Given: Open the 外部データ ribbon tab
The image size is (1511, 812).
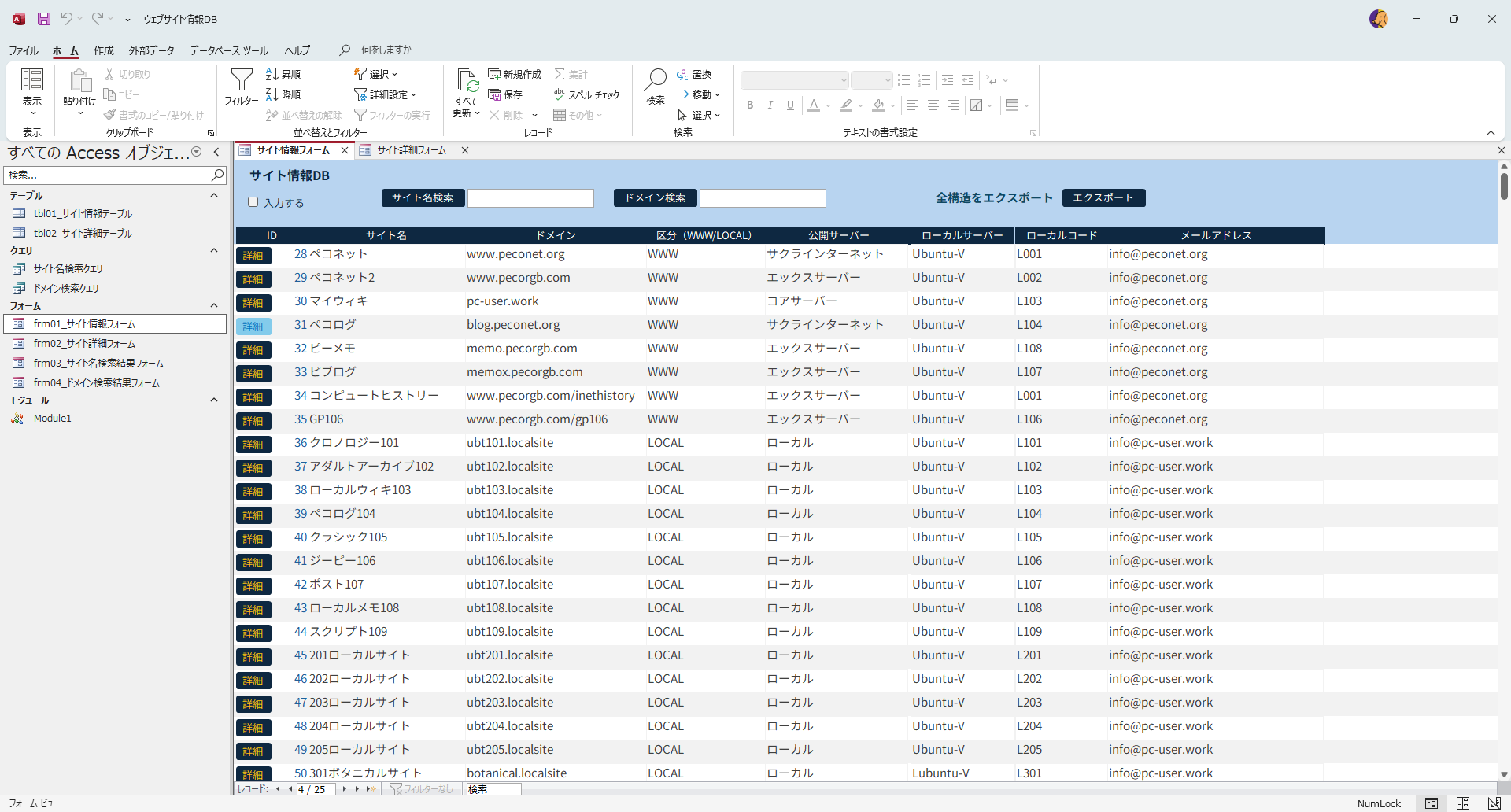Looking at the screenshot, I should (152, 50).
